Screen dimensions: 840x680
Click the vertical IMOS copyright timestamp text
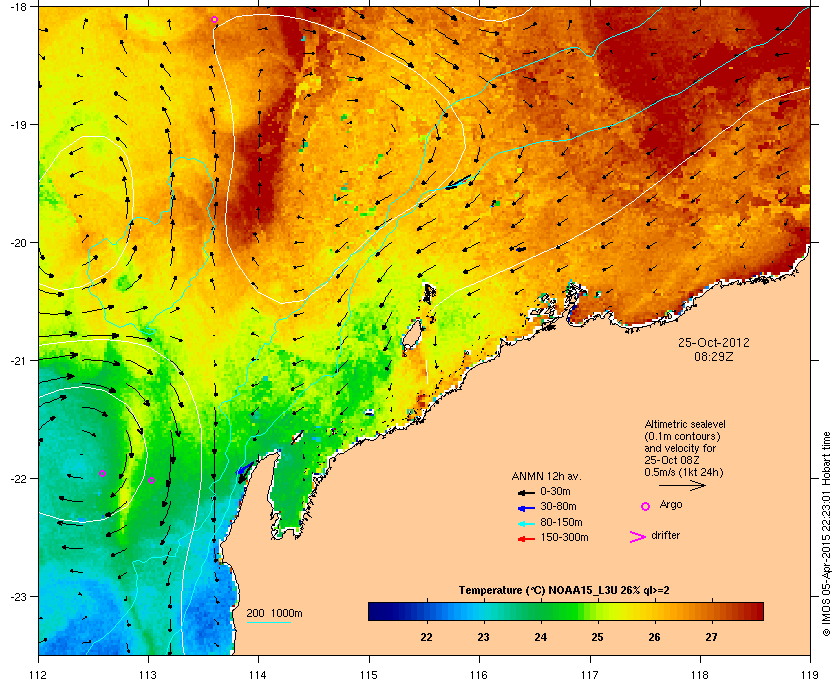pyautogui.click(x=825, y=534)
